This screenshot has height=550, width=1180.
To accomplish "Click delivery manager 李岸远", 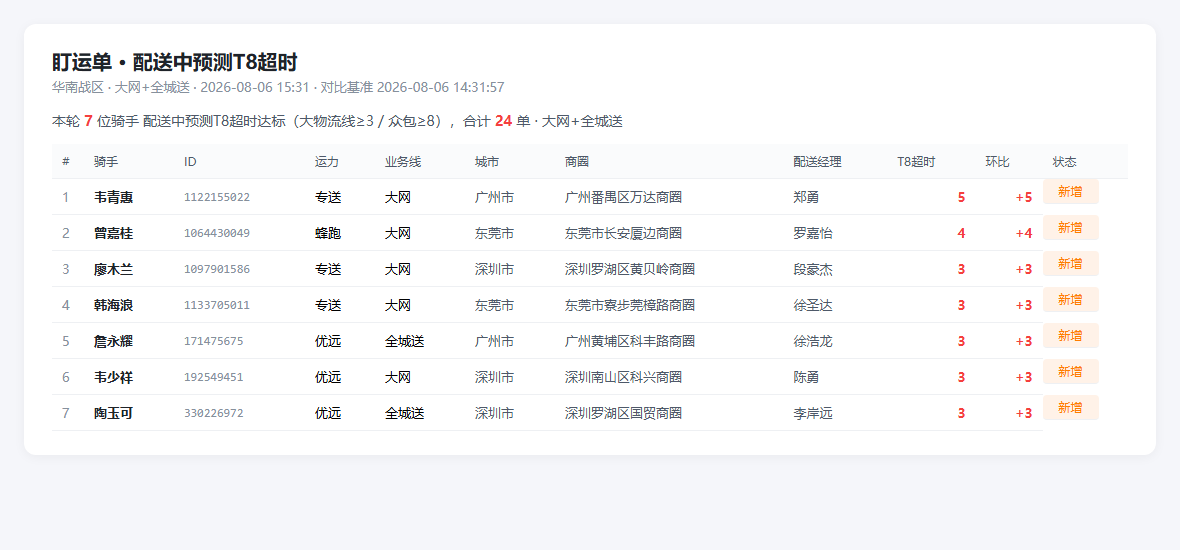I will (813, 414).
